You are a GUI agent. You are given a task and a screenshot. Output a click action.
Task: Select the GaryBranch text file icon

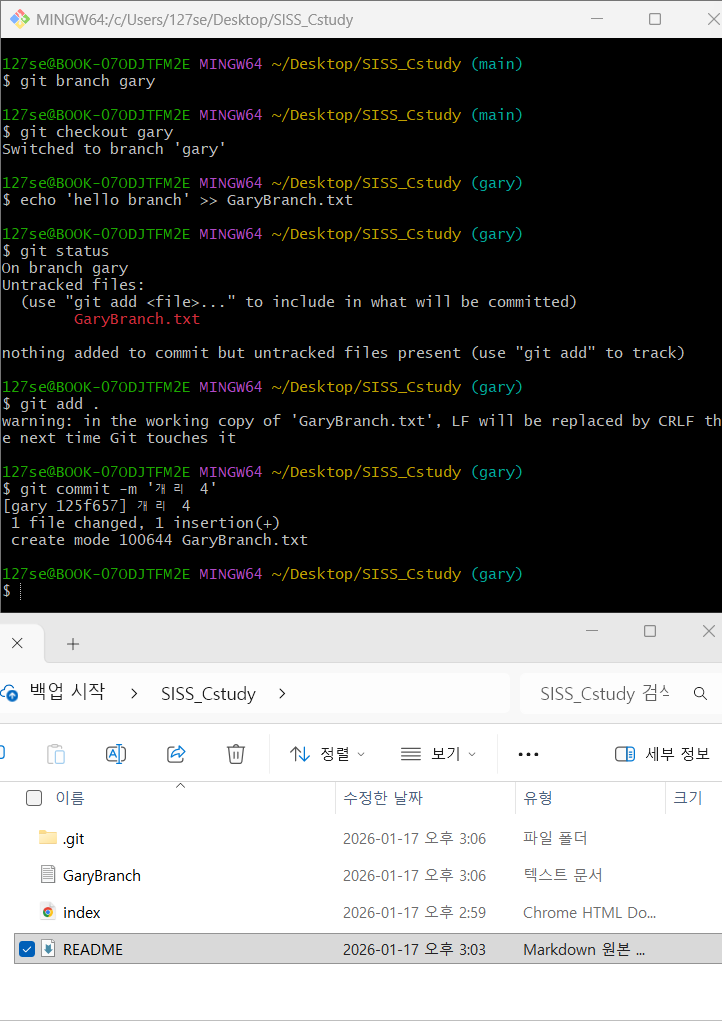coord(48,875)
